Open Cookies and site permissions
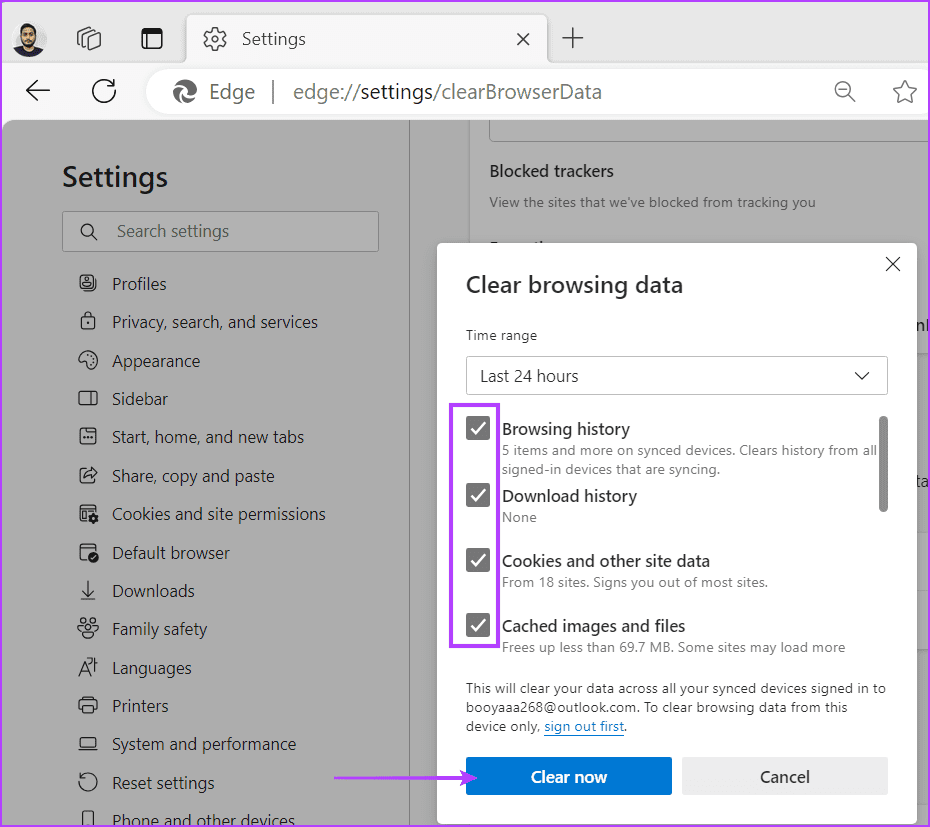Image resolution: width=930 pixels, height=827 pixels. [219, 514]
